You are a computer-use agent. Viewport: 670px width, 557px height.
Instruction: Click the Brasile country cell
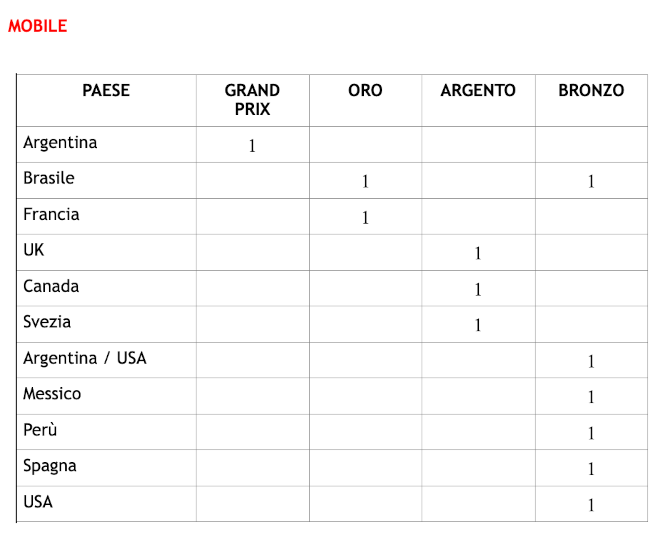(106, 181)
